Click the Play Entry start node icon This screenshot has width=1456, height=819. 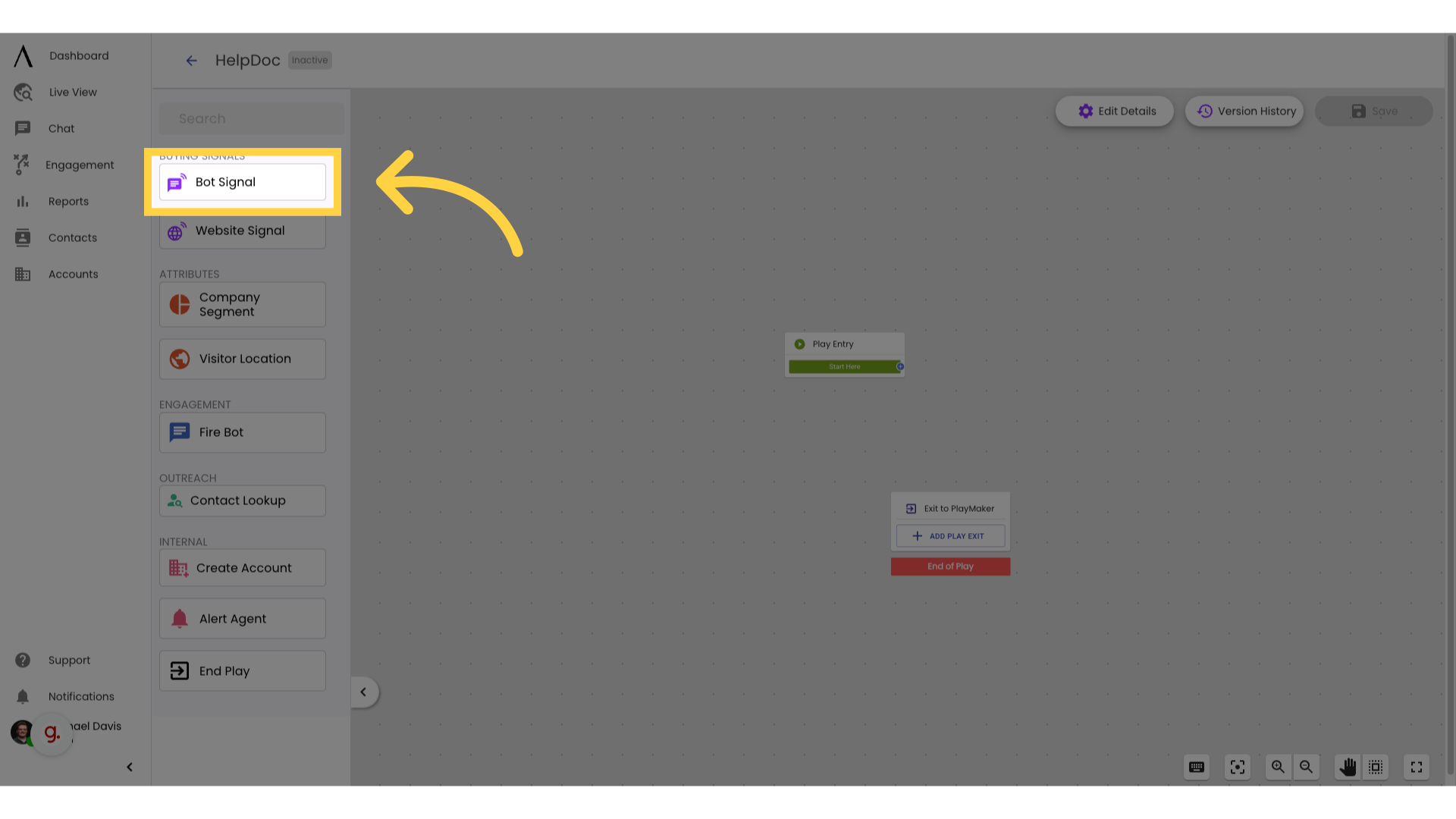800,344
